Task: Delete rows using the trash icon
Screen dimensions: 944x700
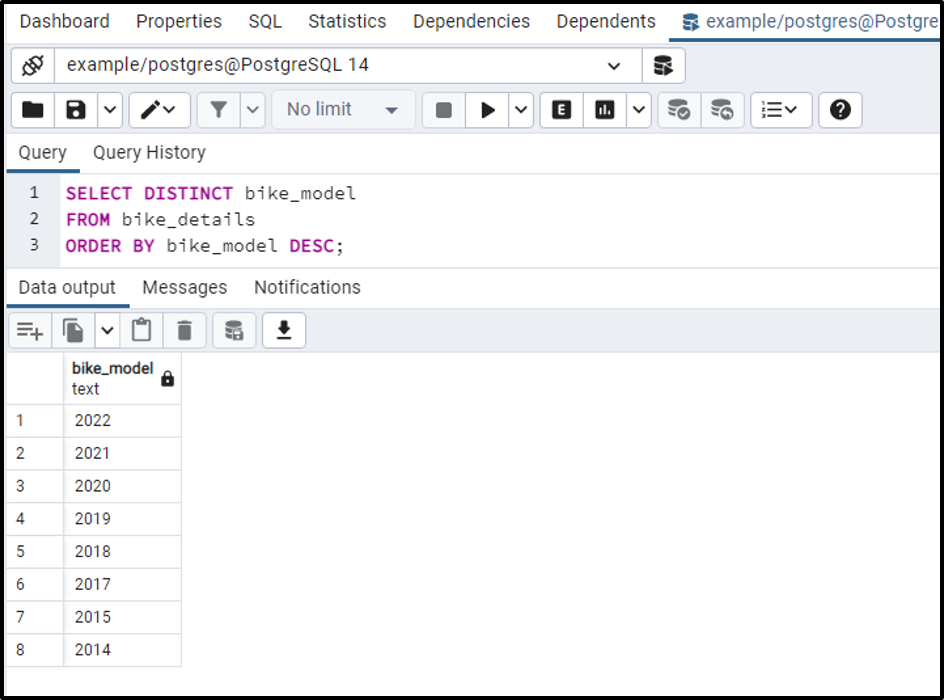Action: tap(185, 330)
